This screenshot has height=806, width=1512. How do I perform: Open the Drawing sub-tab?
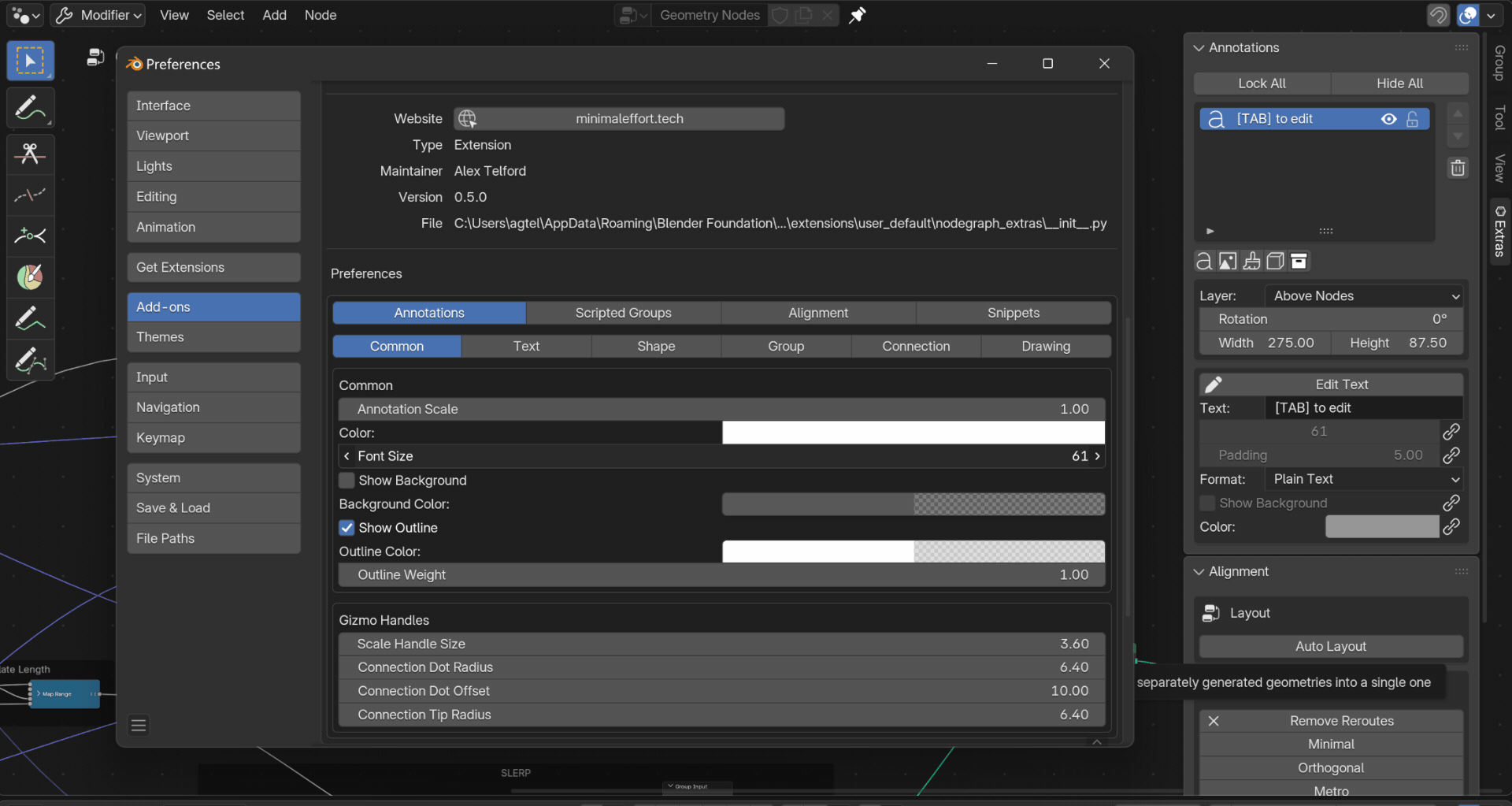(1046, 346)
